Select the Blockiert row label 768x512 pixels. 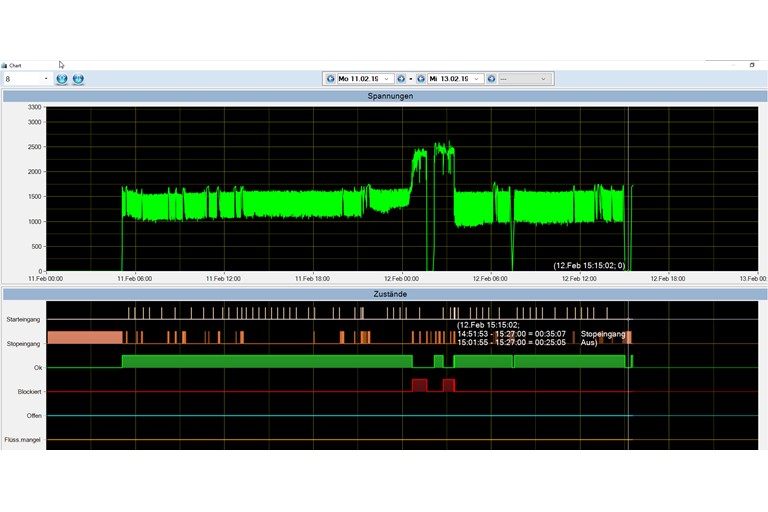tap(29, 391)
